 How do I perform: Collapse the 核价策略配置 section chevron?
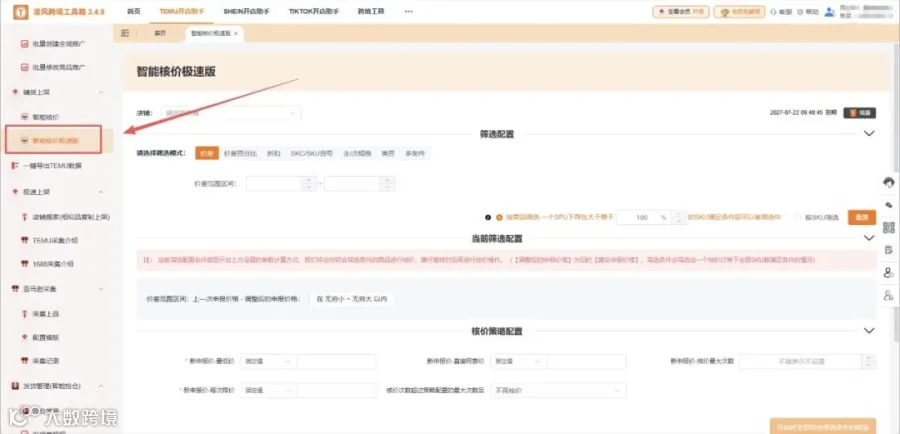coord(869,331)
